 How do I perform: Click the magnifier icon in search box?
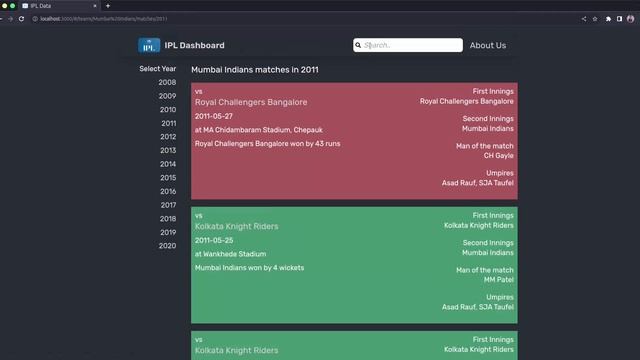(358, 45)
